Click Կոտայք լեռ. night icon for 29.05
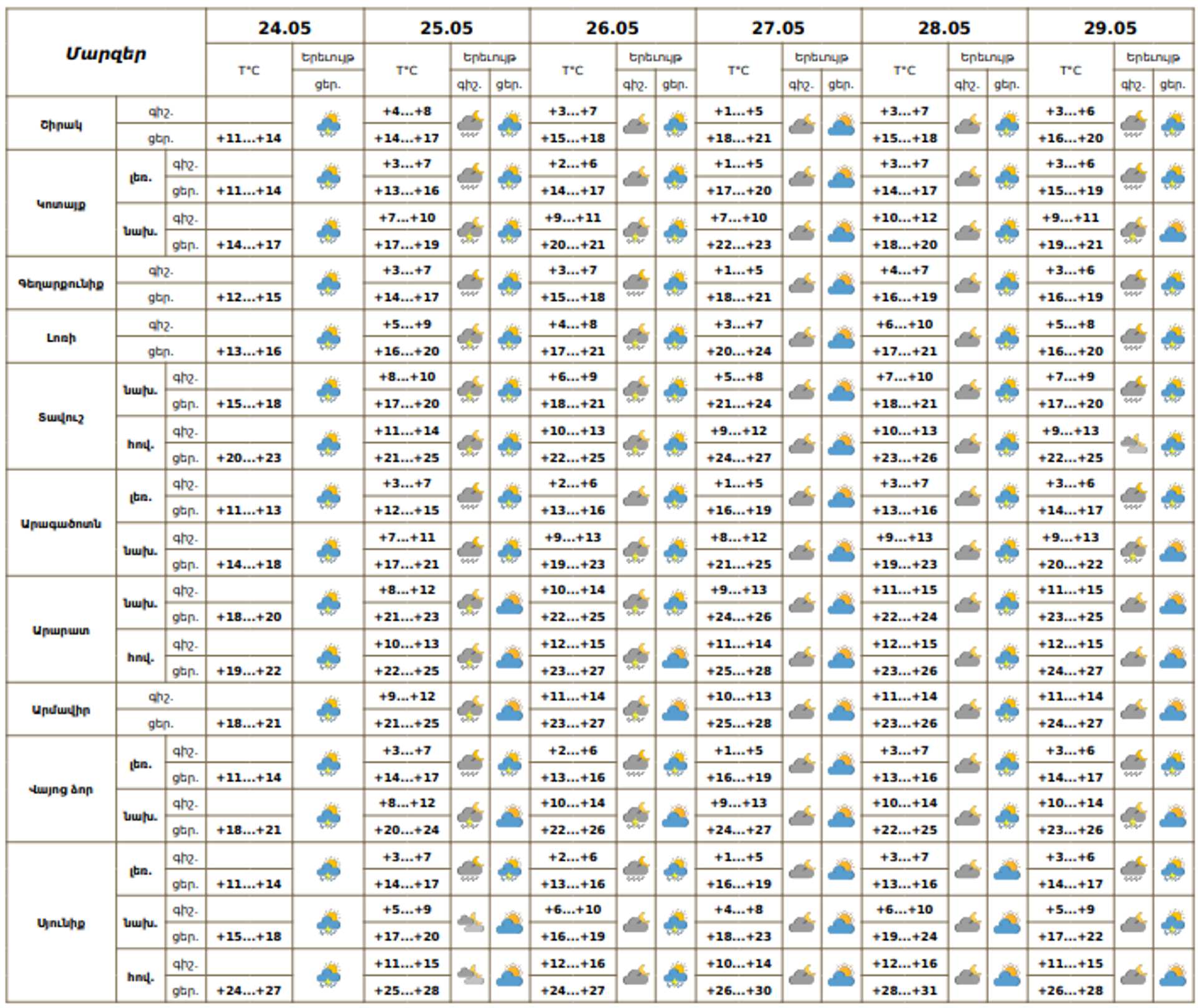Viewport: 1198px width, 1008px height. pos(1133,177)
